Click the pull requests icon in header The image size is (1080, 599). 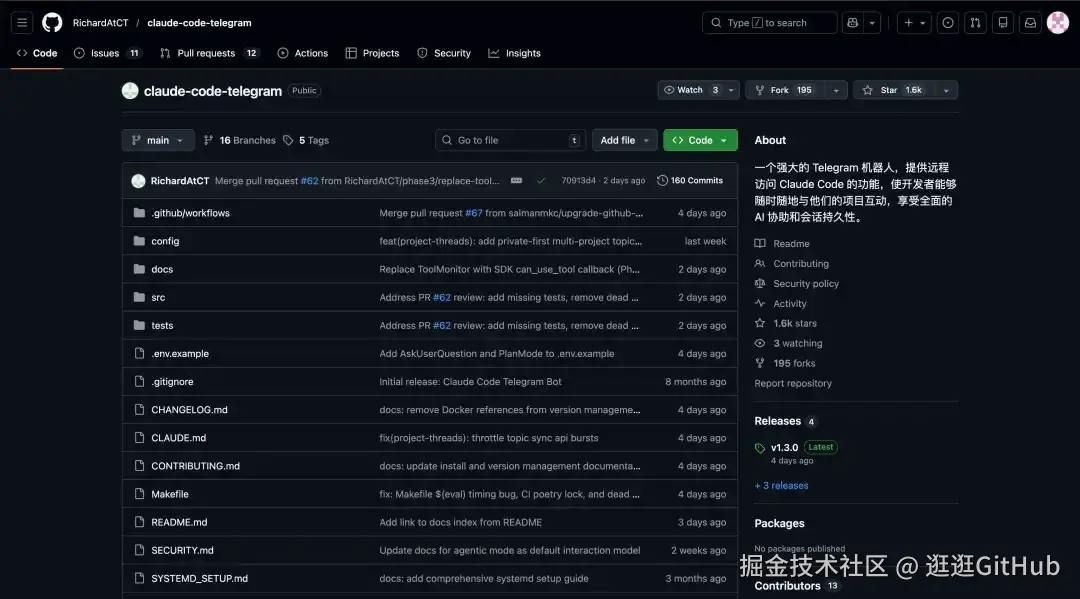click(x=975, y=23)
